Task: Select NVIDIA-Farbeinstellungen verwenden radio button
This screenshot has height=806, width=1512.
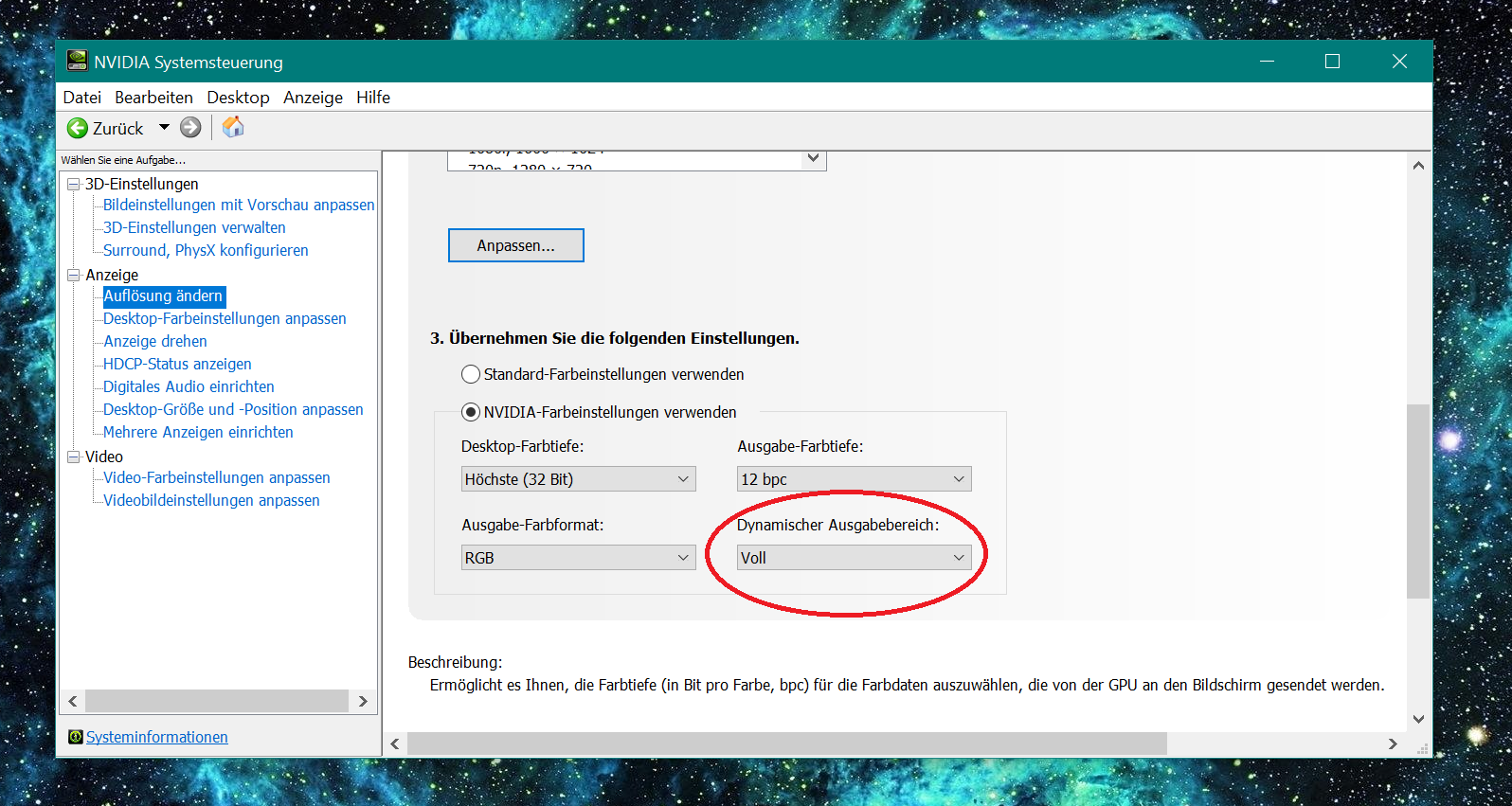Action: 471,412
